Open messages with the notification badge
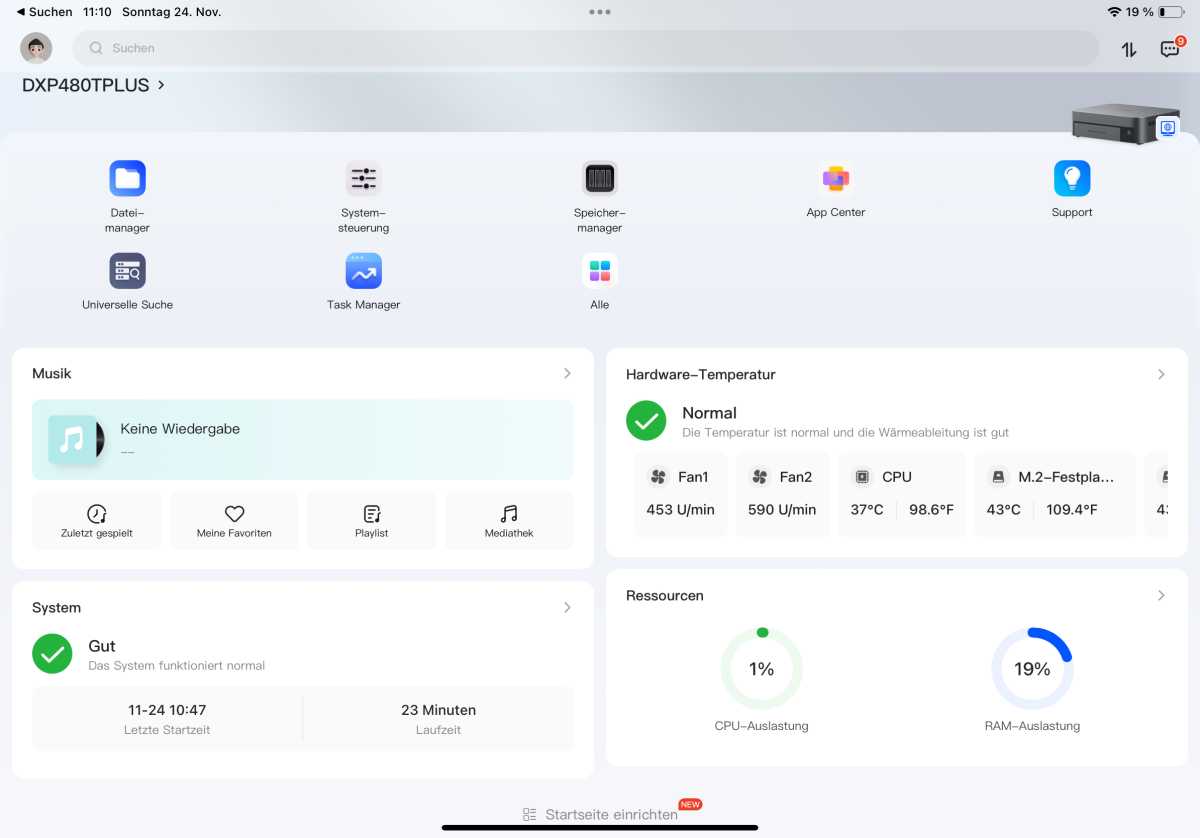Viewport: 1200px width, 838px height. click(1170, 47)
